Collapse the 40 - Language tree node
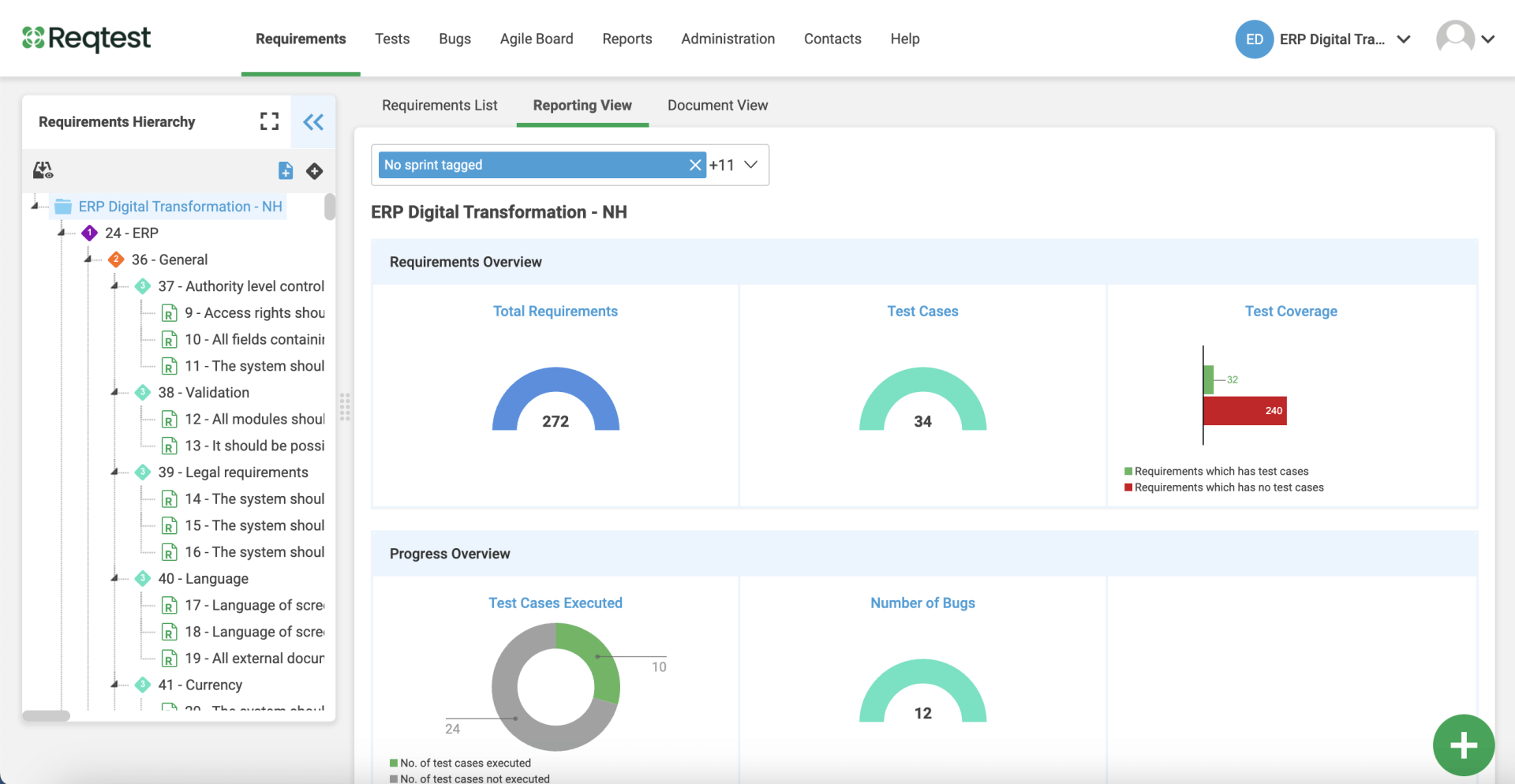The width and height of the screenshot is (1515, 784). tap(115, 578)
